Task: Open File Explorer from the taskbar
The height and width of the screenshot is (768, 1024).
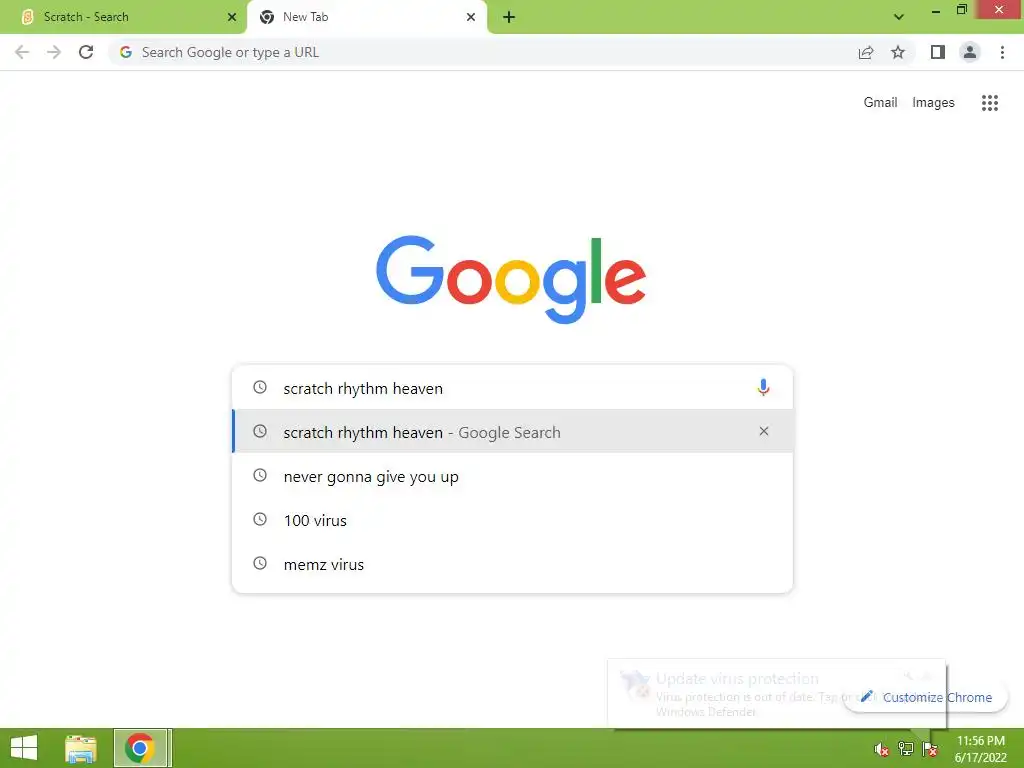Action: (x=81, y=748)
